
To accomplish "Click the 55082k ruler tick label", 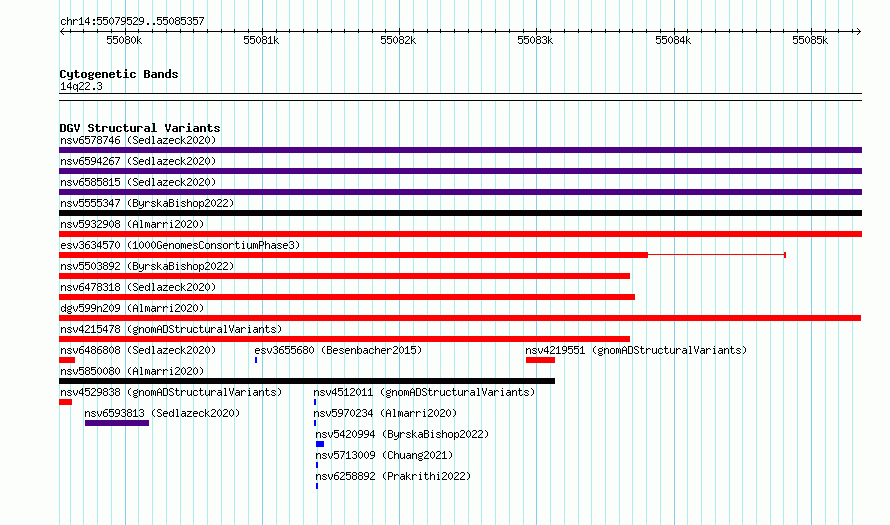I will pyautogui.click(x=398, y=40).
